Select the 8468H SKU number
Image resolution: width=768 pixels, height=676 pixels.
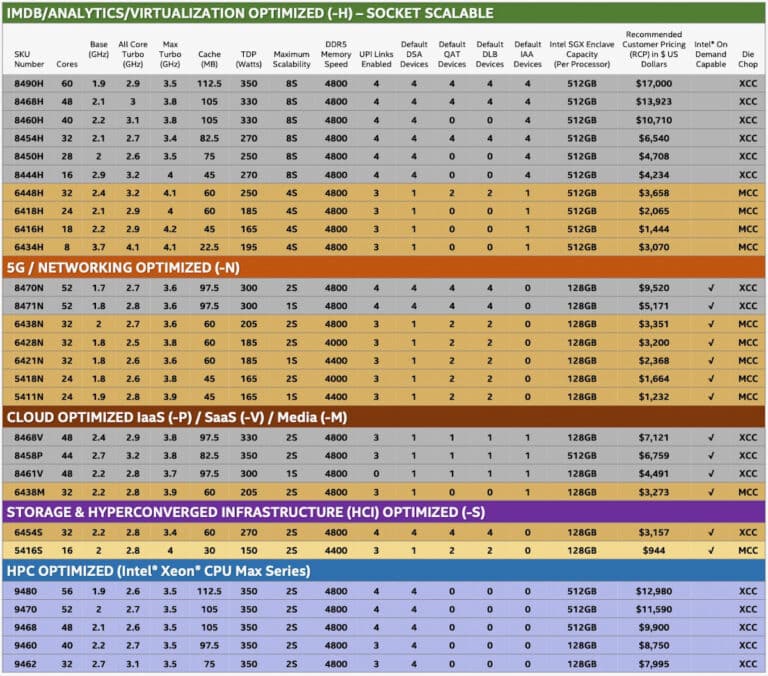point(29,102)
